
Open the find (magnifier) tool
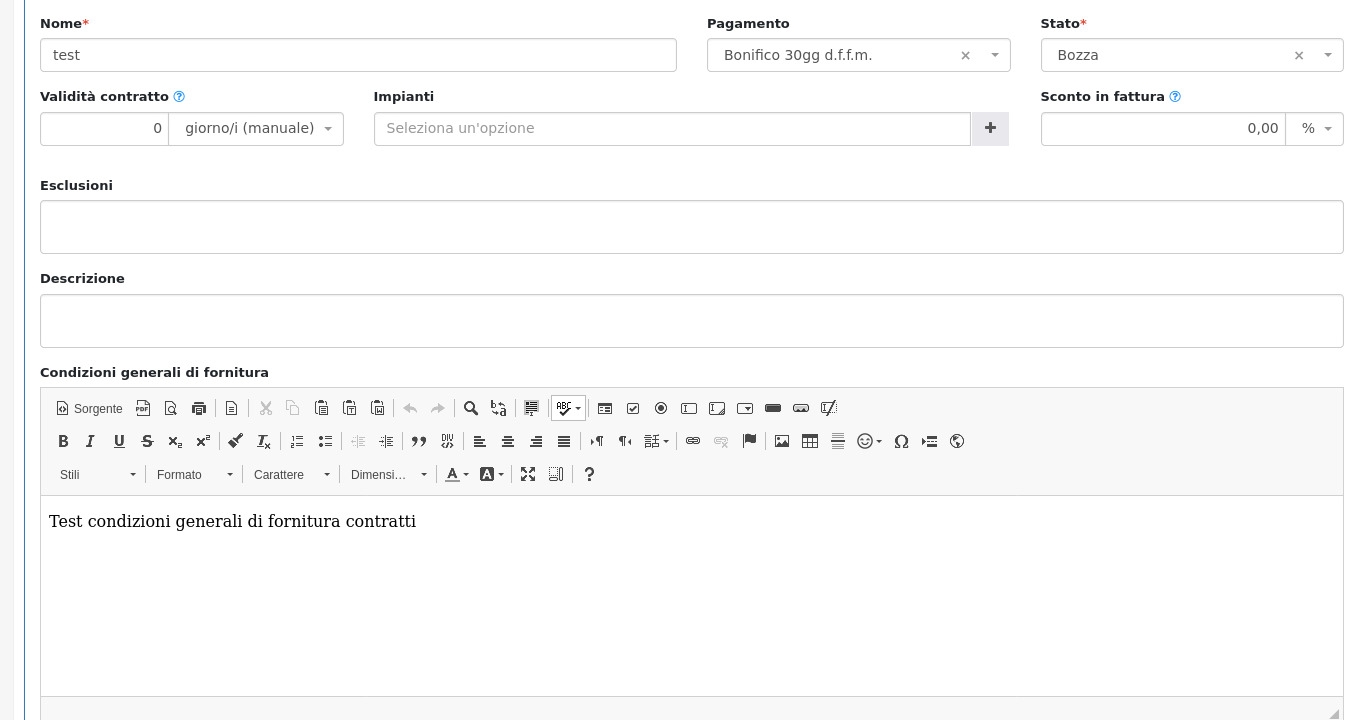(471, 408)
